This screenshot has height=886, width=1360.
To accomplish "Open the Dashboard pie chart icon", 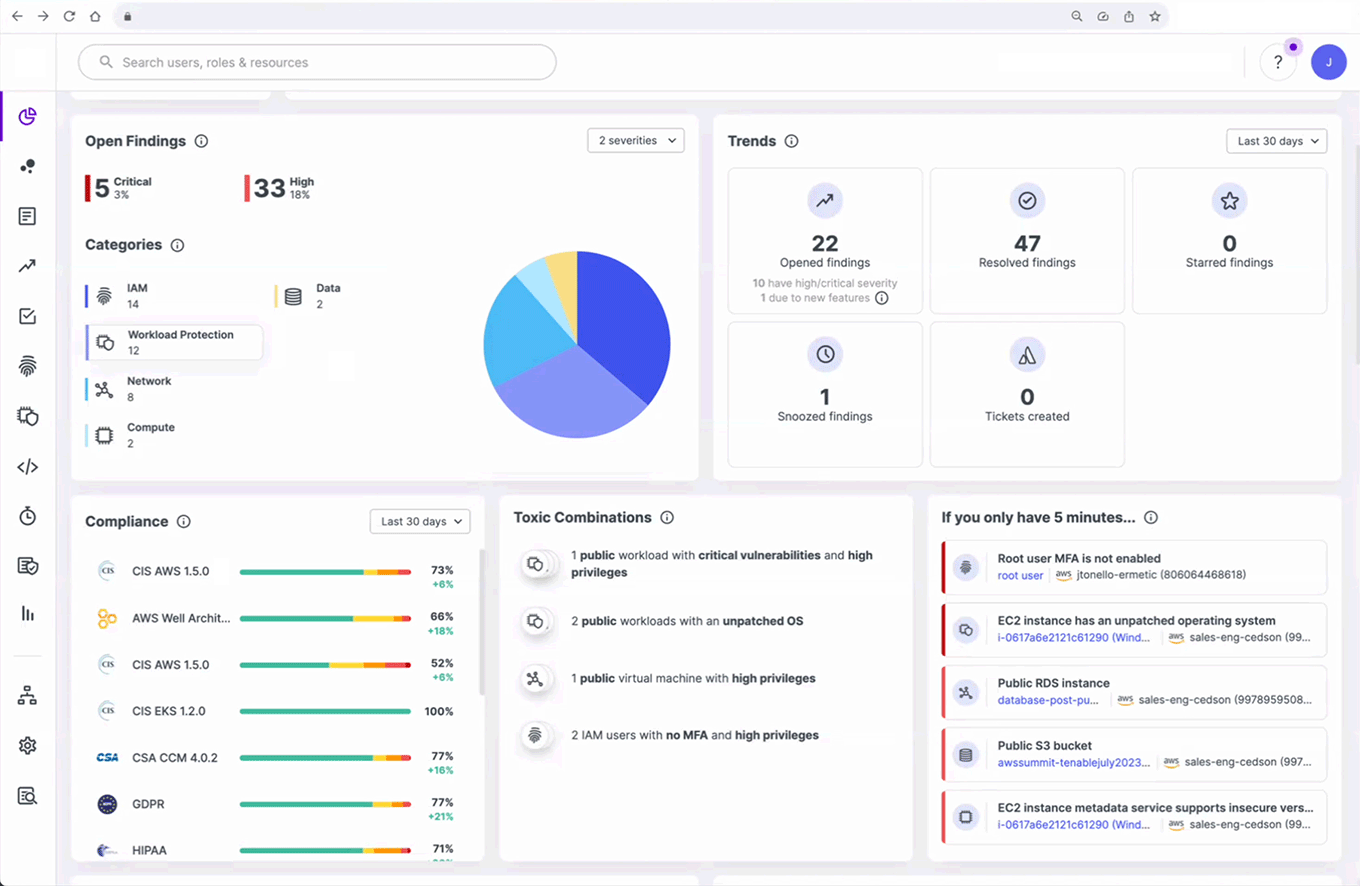I will [x=27, y=116].
